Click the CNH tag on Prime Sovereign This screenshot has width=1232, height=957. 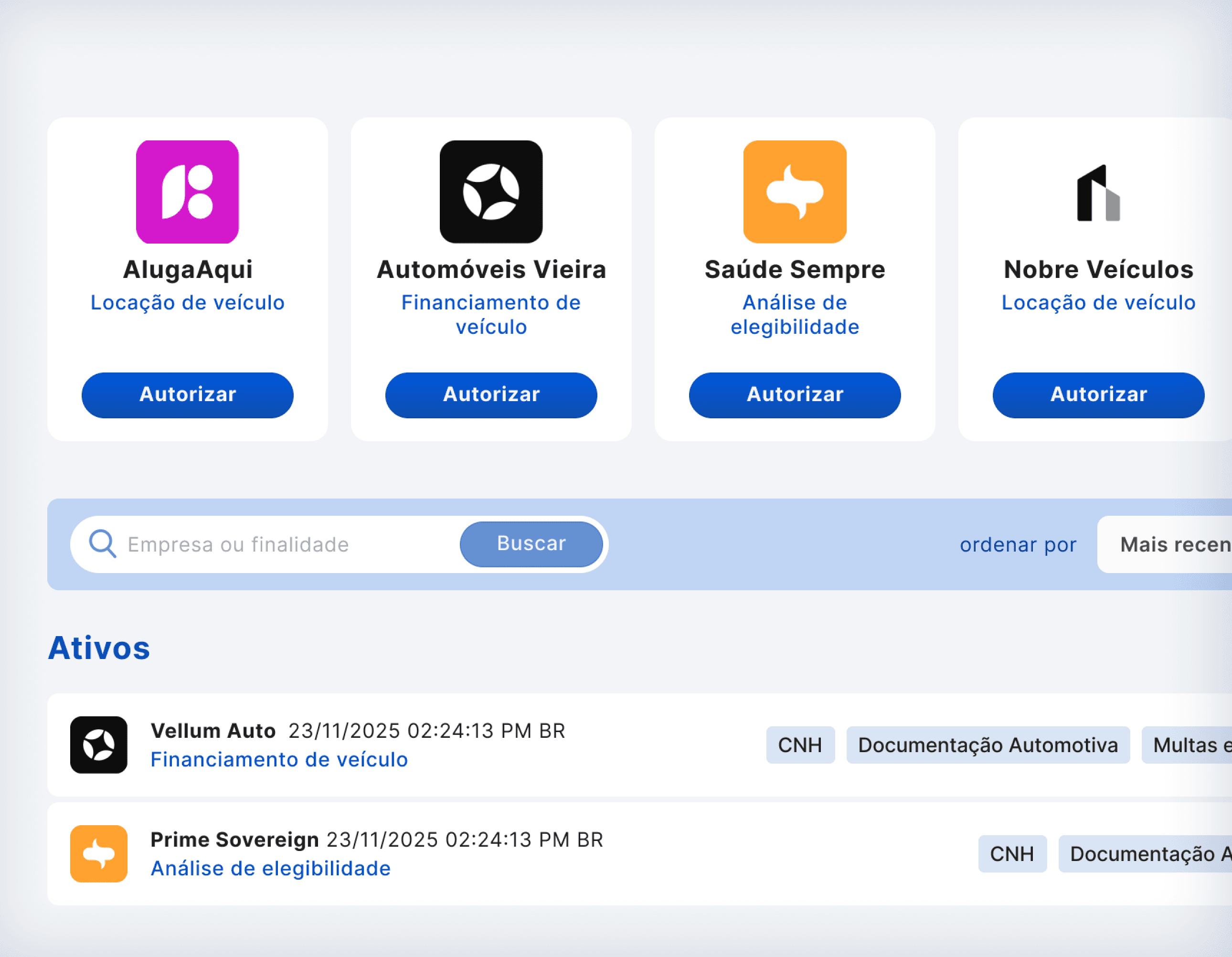coord(1011,854)
